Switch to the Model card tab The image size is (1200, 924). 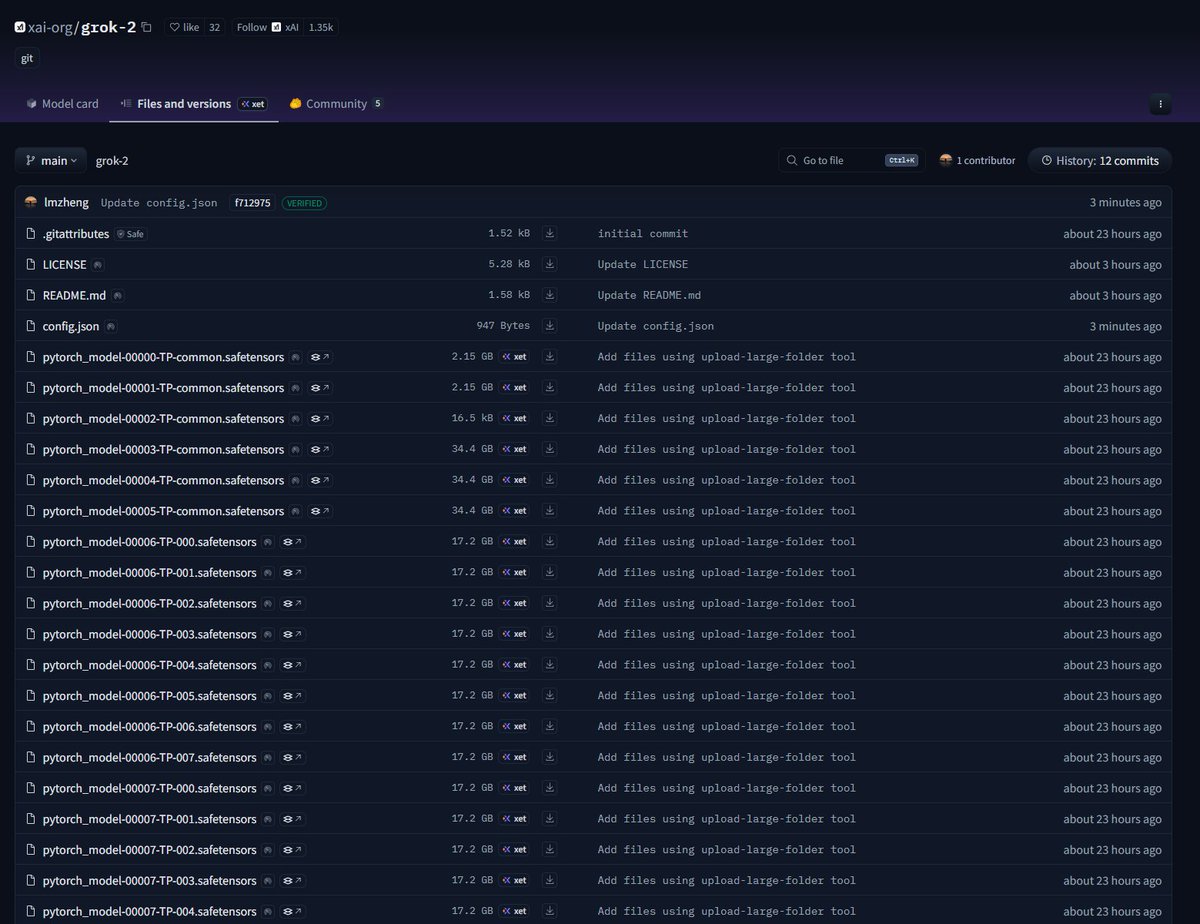[x=62, y=104]
